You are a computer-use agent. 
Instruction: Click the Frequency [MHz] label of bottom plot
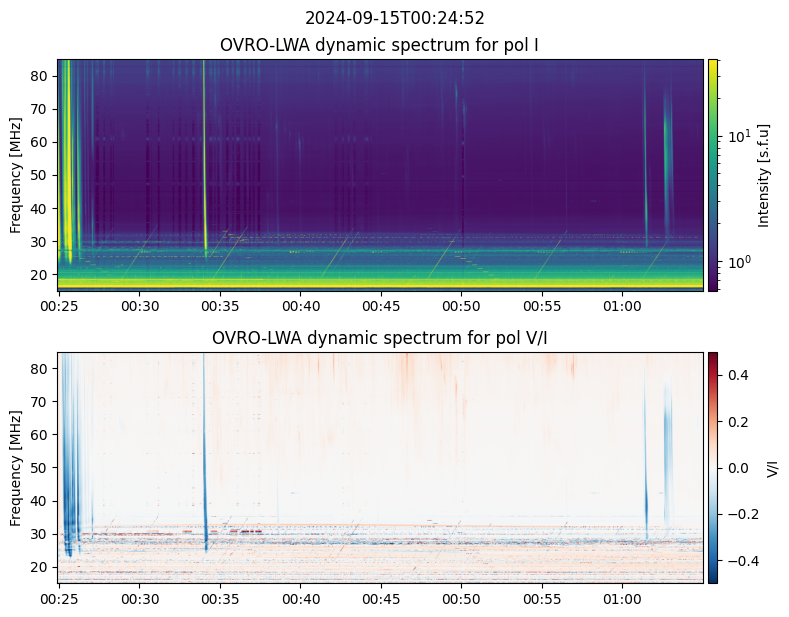[x=16, y=468]
